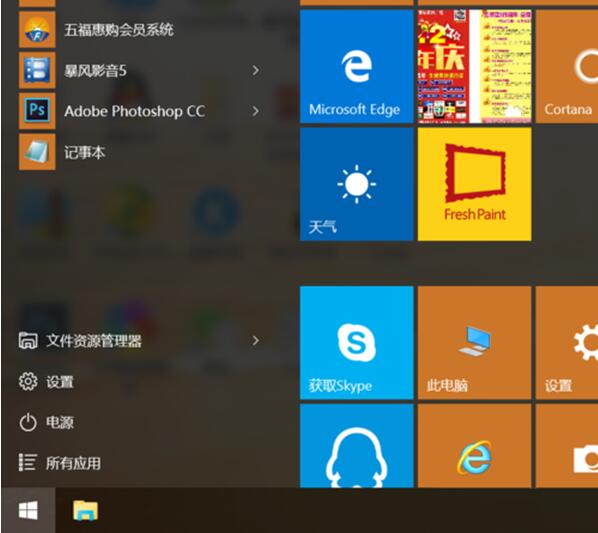Launch the QQ penguin tile
The image size is (598, 533).
[357, 446]
